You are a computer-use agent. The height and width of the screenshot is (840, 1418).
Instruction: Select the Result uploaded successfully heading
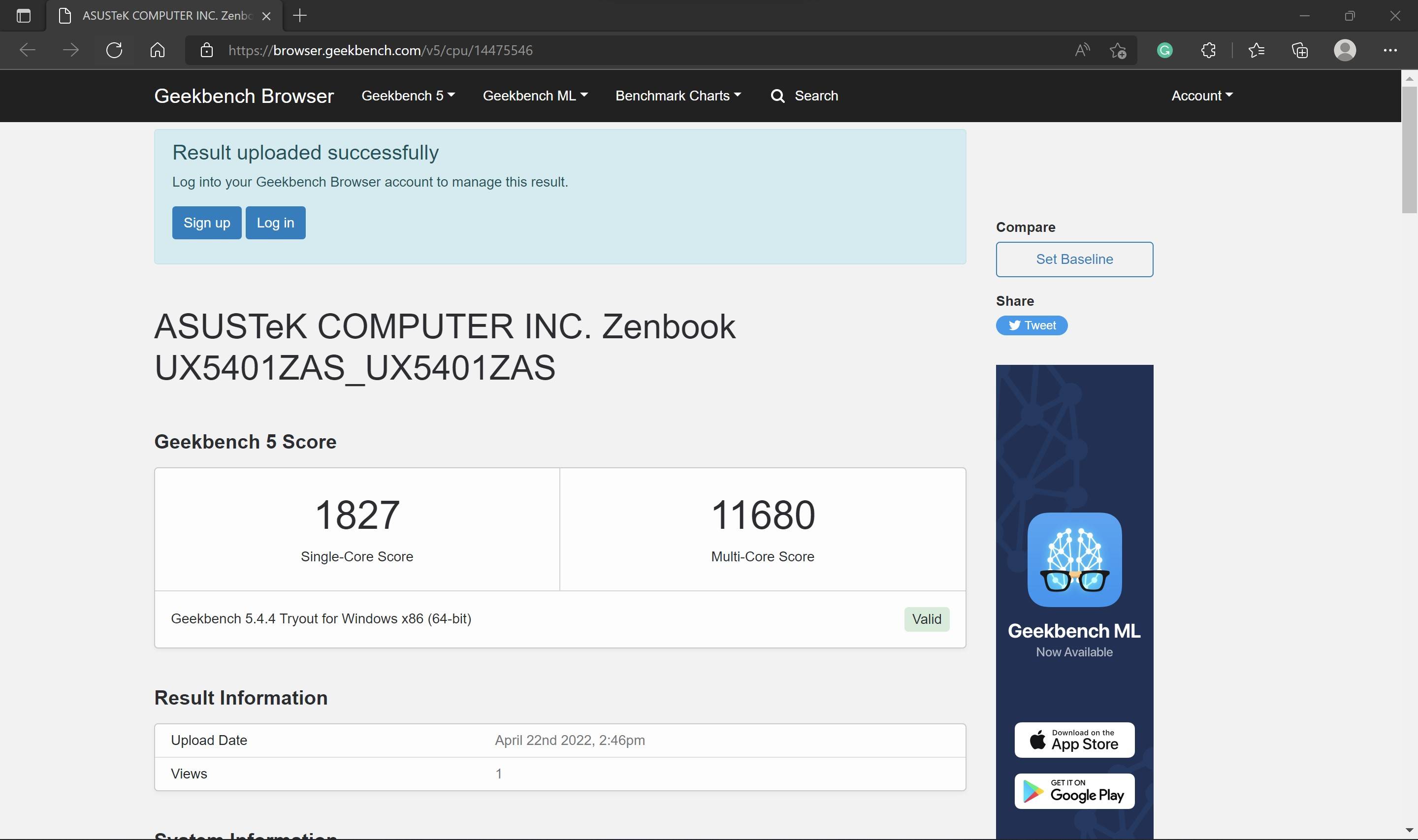tap(306, 152)
